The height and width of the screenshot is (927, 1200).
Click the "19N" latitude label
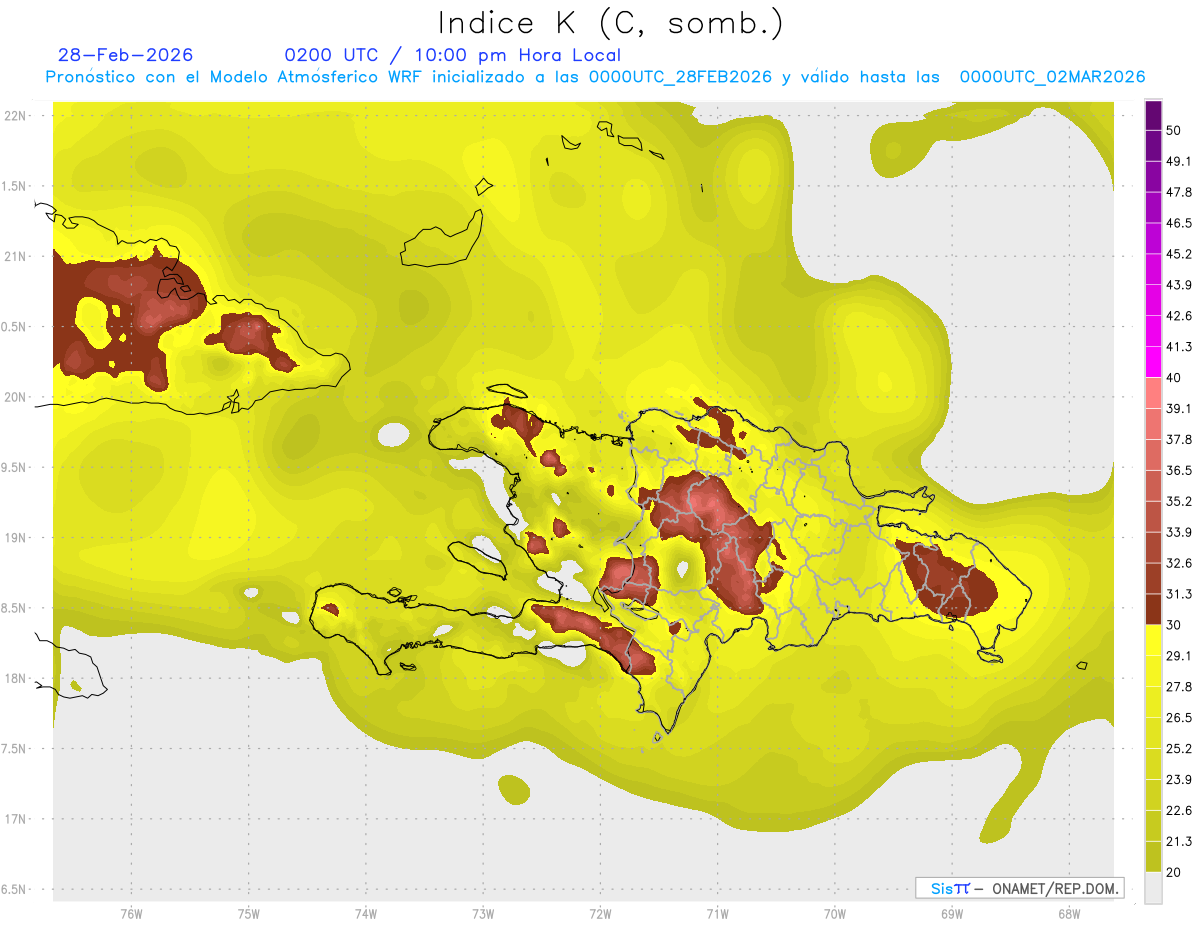(17, 538)
